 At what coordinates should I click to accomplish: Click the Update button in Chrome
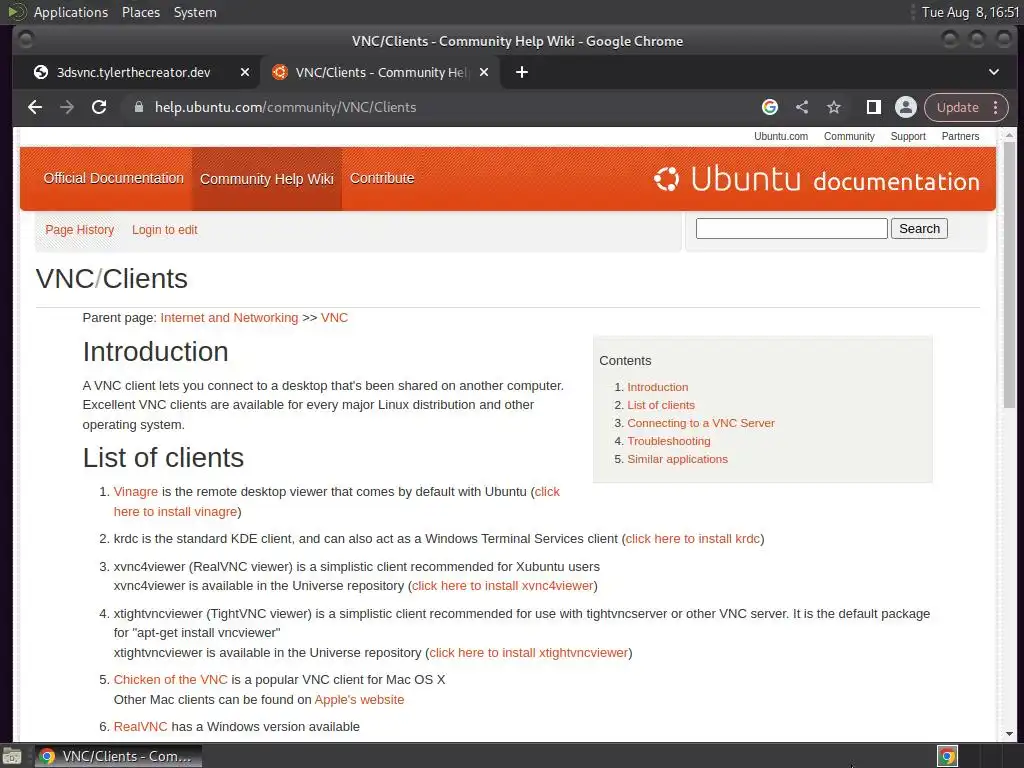click(957, 107)
